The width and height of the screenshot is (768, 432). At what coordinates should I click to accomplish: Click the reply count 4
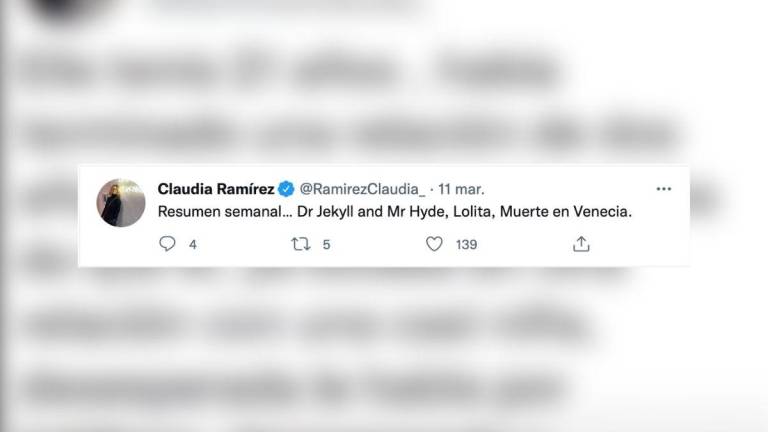pos(193,244)
